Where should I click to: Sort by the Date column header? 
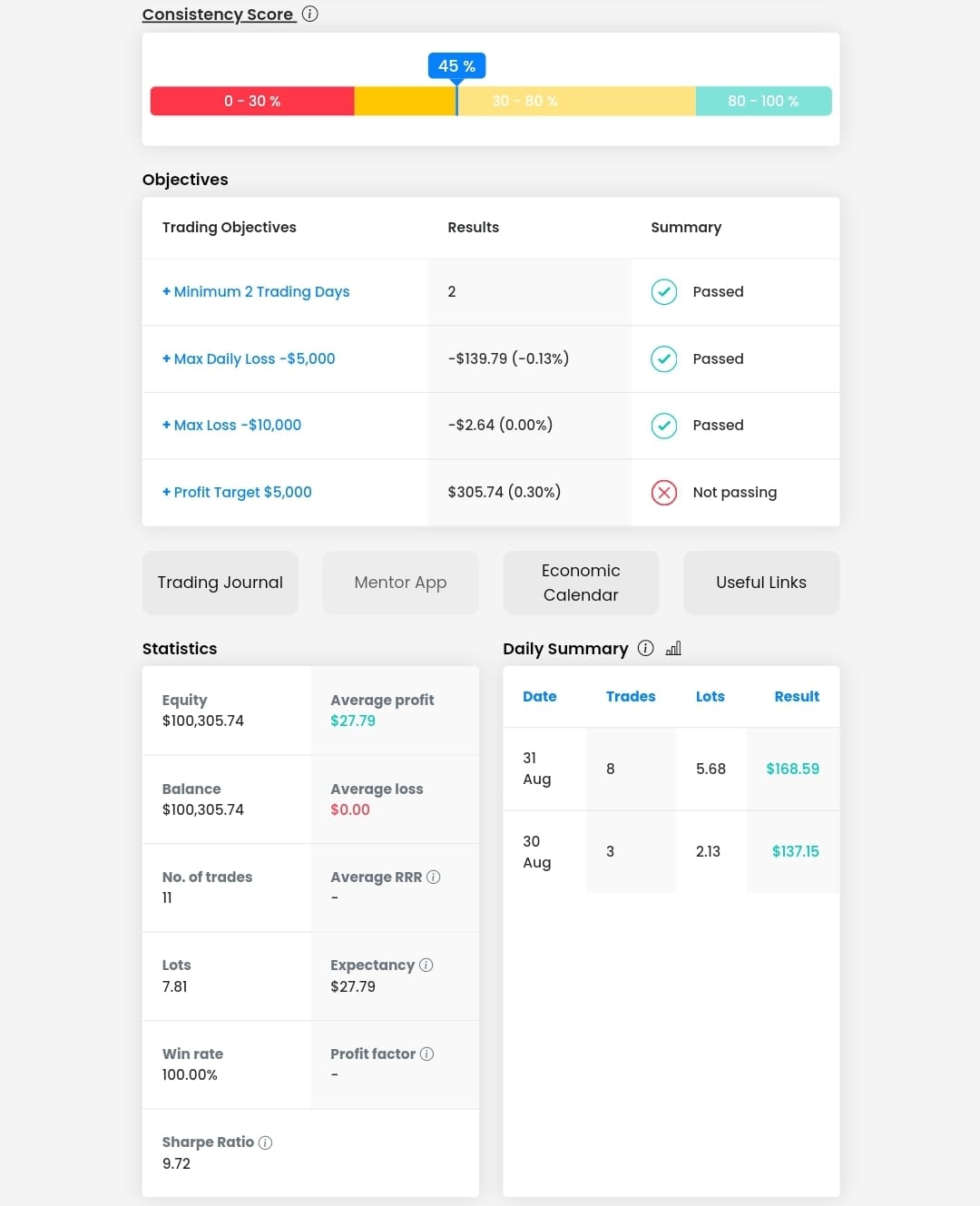click(540, 696)
